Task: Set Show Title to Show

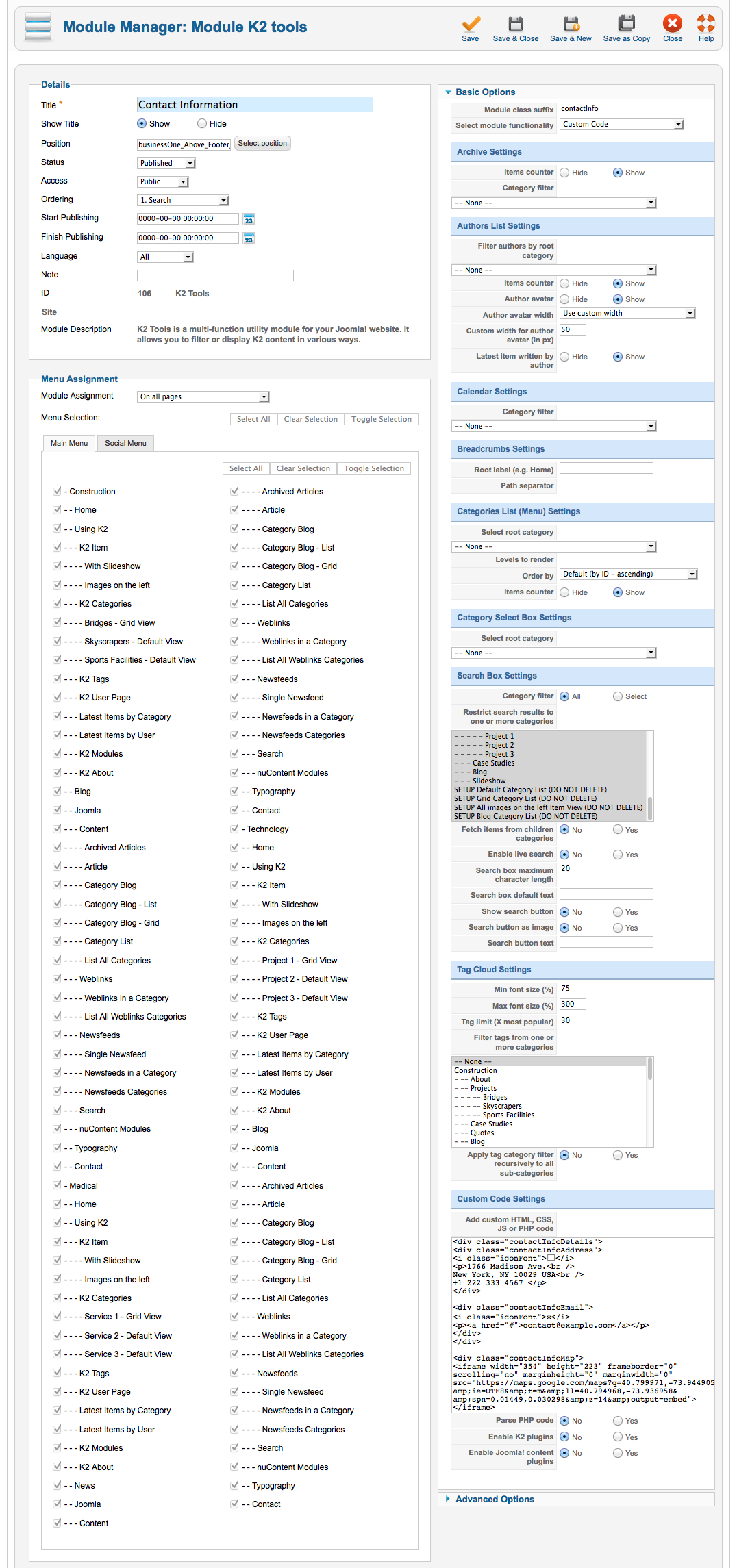Action: click(x=142, y=124)
